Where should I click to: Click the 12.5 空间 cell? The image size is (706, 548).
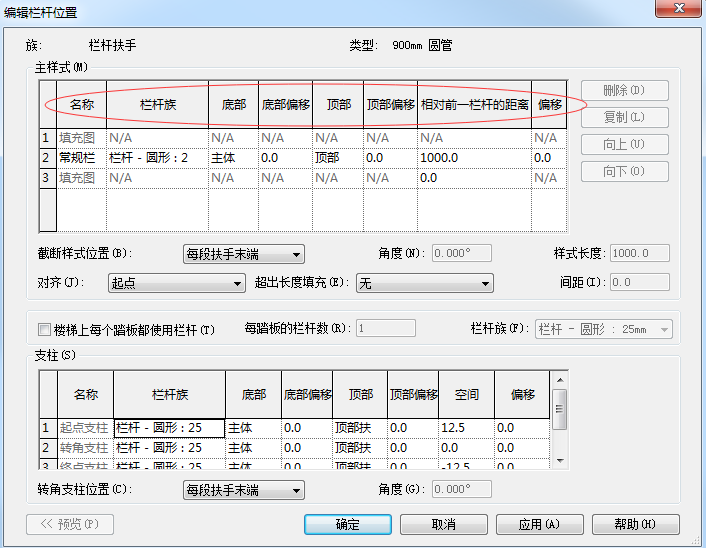(466, 428)
